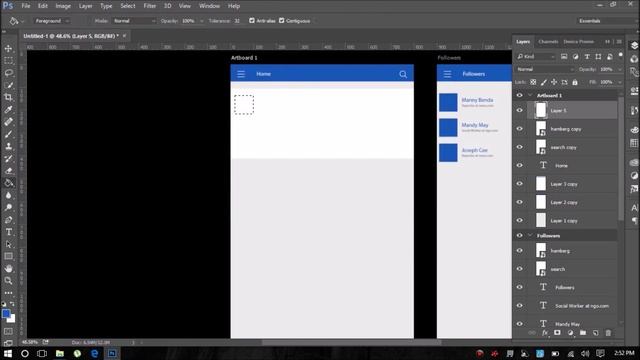640x360 pixels.
Task: Create new adjustment layer icon
Action: pos(570,333)
